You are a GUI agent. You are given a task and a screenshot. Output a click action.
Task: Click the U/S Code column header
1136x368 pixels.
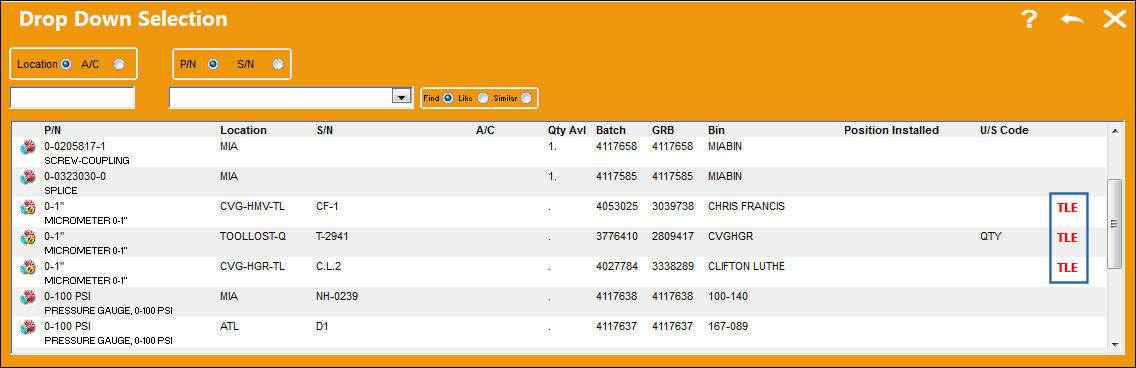pyautogui.click(x=1004, y=130)
